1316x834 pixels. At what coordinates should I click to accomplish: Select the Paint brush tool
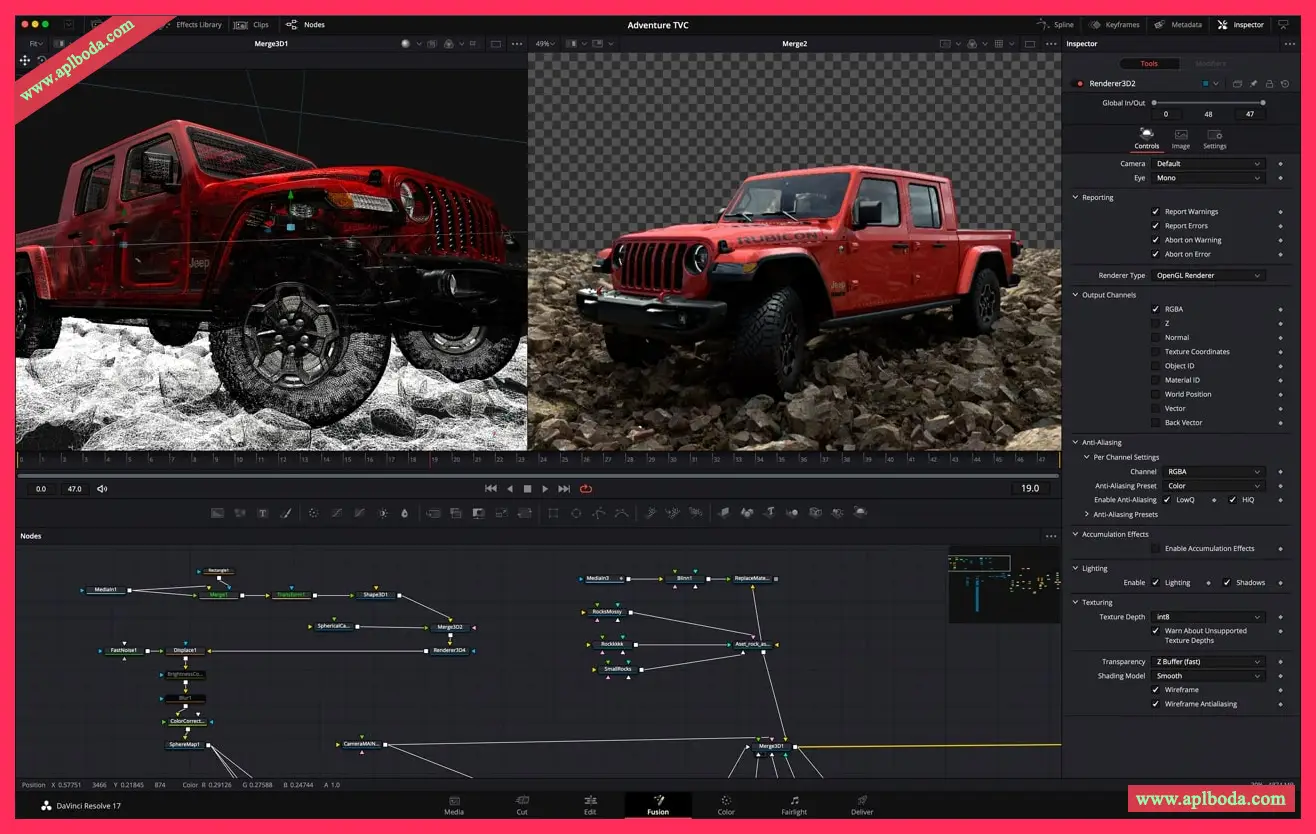pyautogui.click(x=285, y=513)
